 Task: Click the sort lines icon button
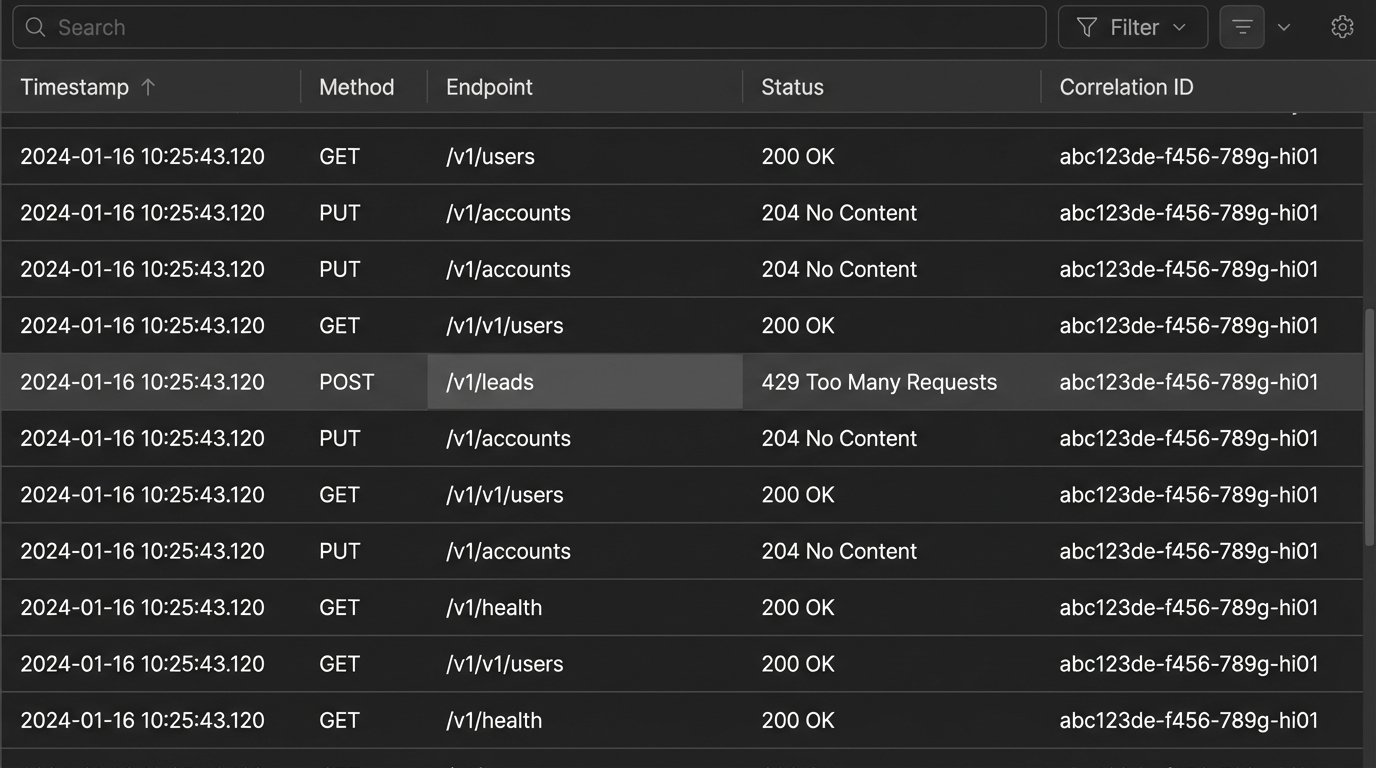click(x=1242, y=28)
